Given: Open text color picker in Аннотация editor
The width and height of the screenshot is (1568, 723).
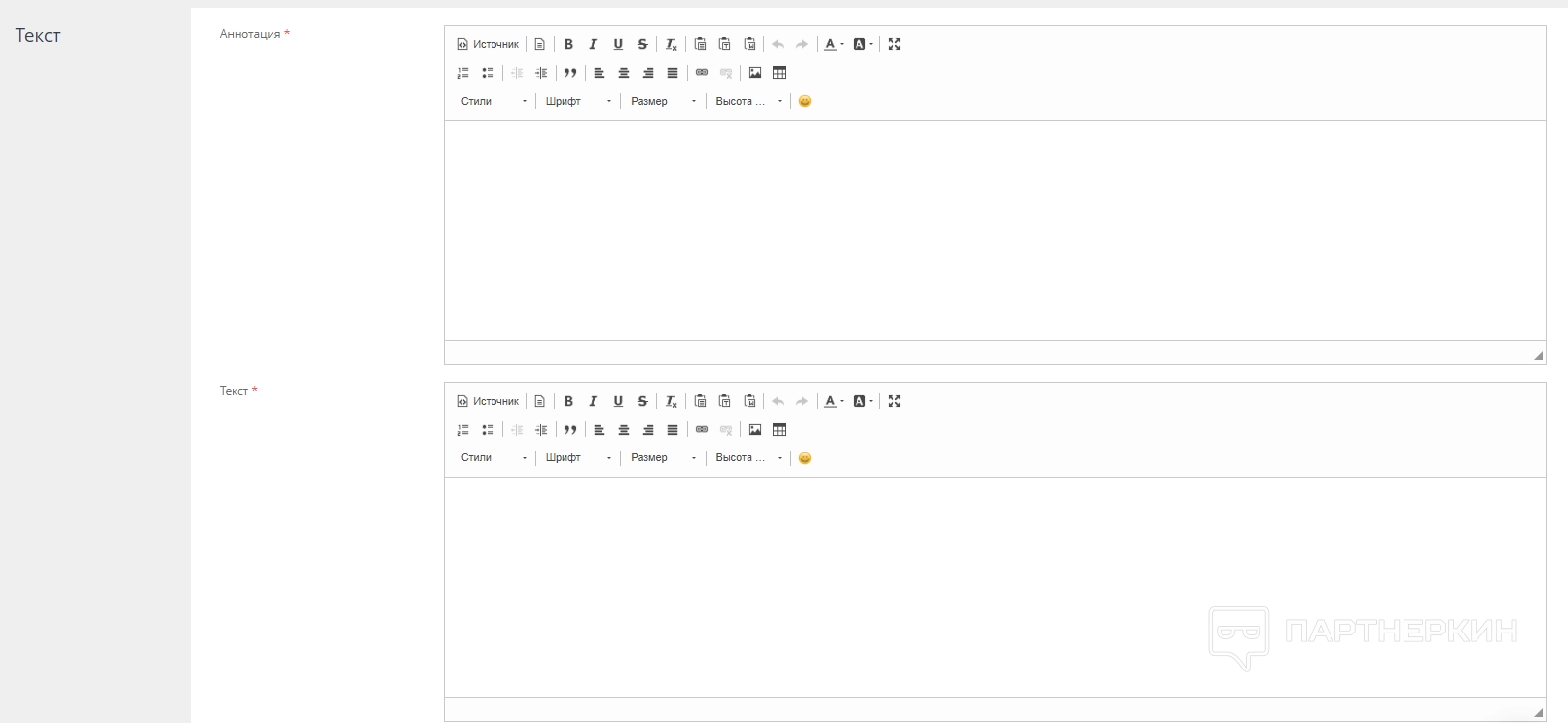Looking at the screenshot, I should pyautogui.click(x=834, y=44).
